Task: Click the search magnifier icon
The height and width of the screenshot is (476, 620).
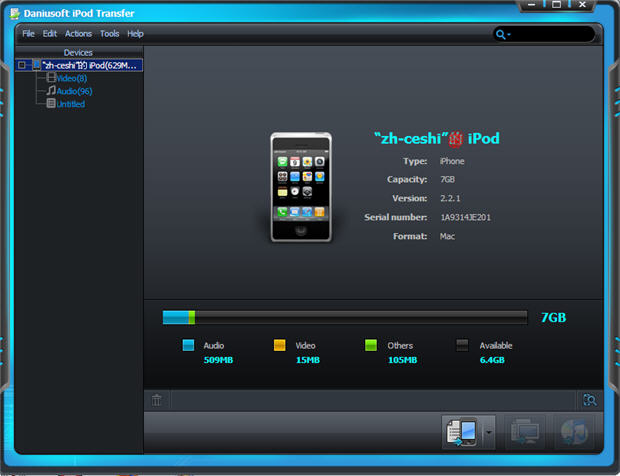Action: pos(501,34)
